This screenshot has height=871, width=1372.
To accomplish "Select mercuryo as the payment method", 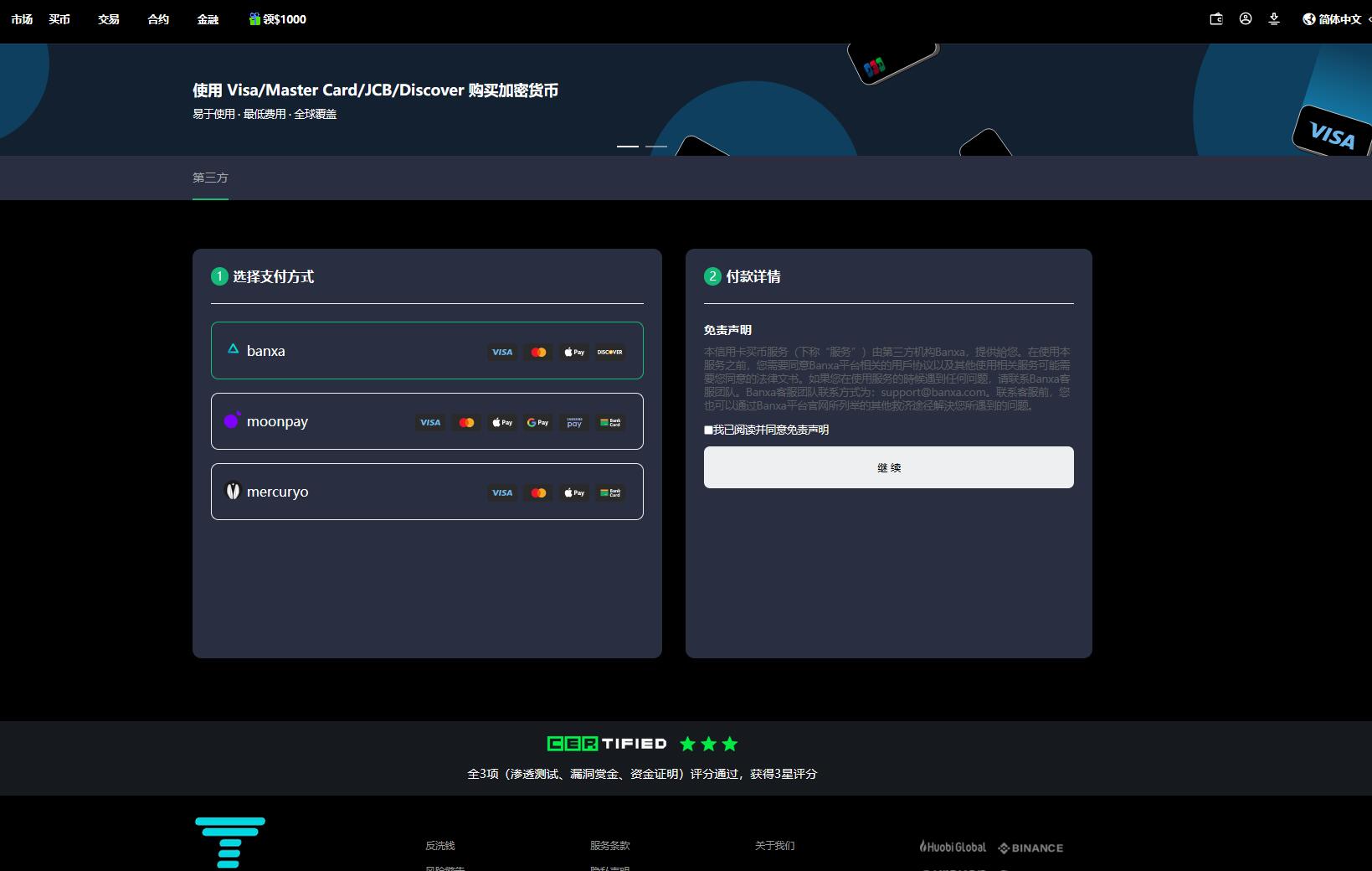I will coord(427,492).
